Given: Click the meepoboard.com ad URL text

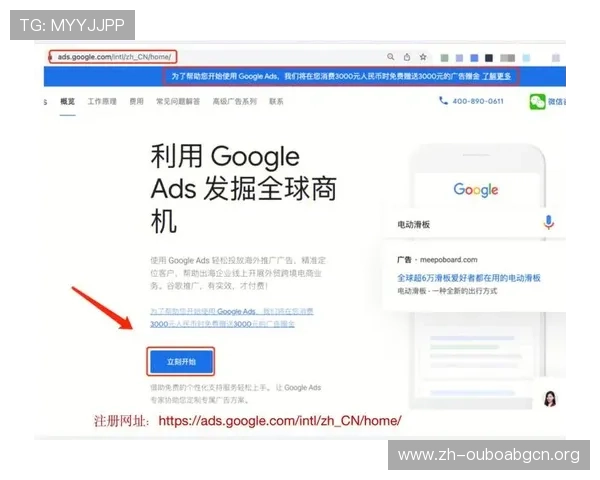Looking at the screenshot, I should pyautogui.click(x=448, y=260).
